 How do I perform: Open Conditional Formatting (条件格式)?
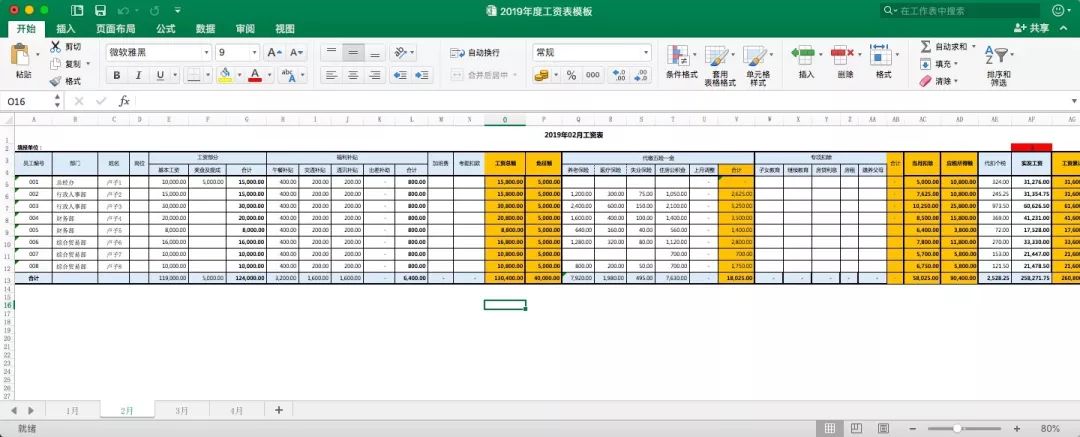tap(681, 63)
